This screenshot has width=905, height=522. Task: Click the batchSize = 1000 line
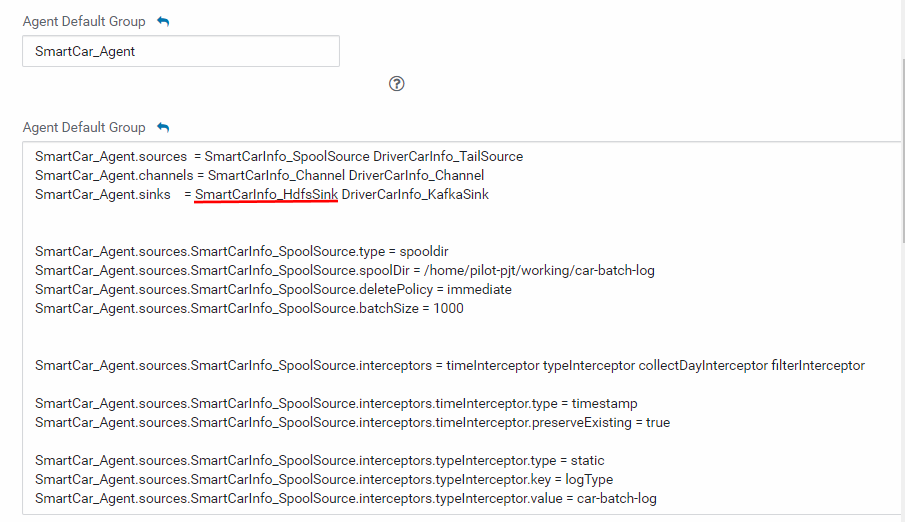click(x=249, y=309)
